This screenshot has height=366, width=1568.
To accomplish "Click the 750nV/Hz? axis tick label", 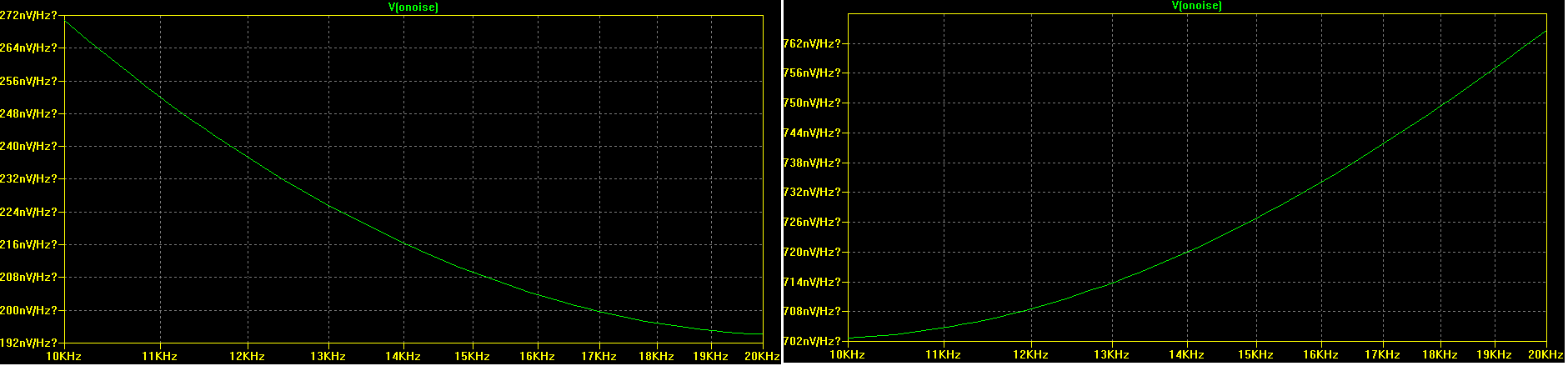I will pyautogui.click(x=813, y=103).
